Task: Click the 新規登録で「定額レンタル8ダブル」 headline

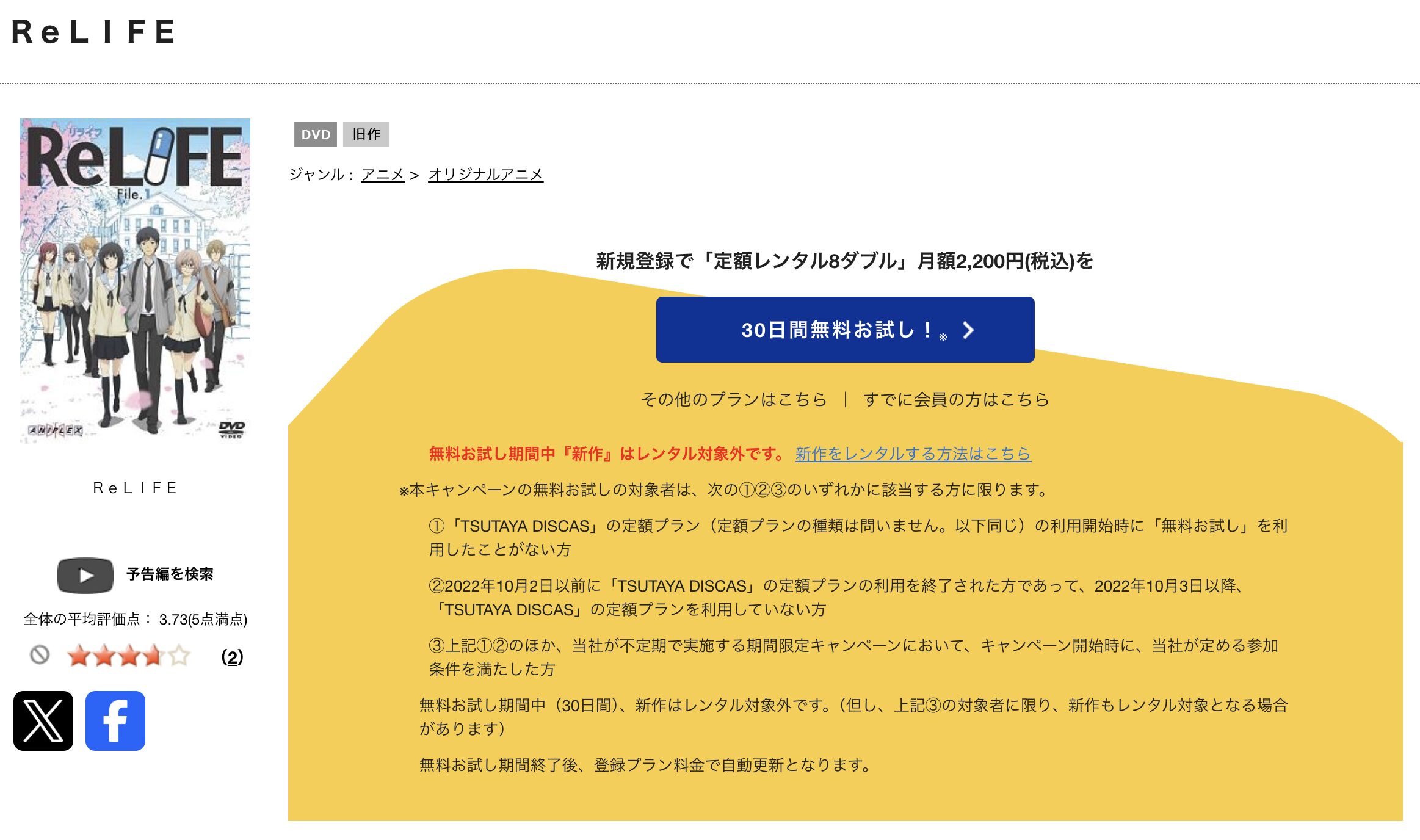Action: [x=845, y=261]
